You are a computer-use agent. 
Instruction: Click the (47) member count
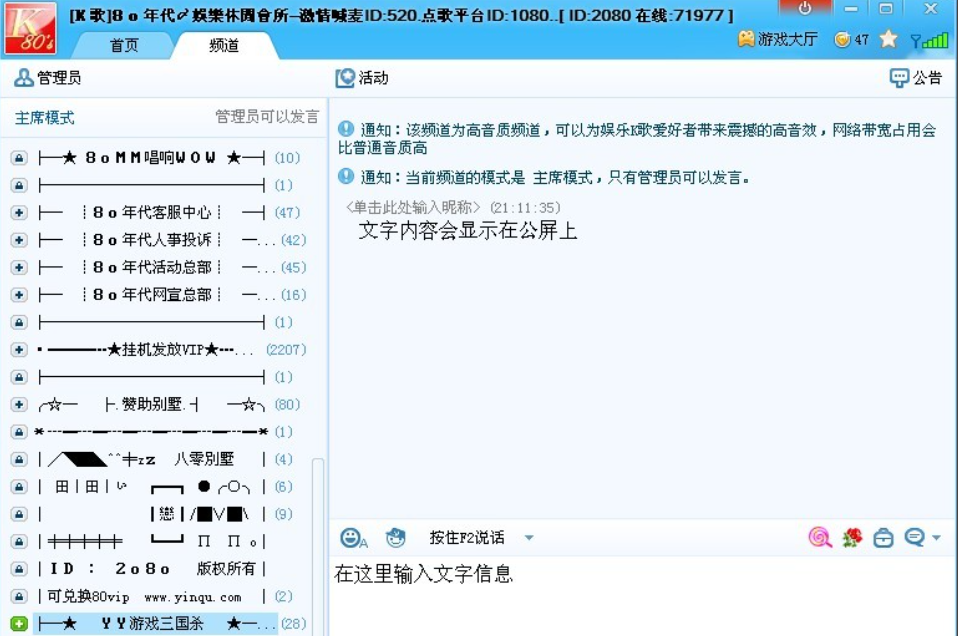tap(287, 213)
